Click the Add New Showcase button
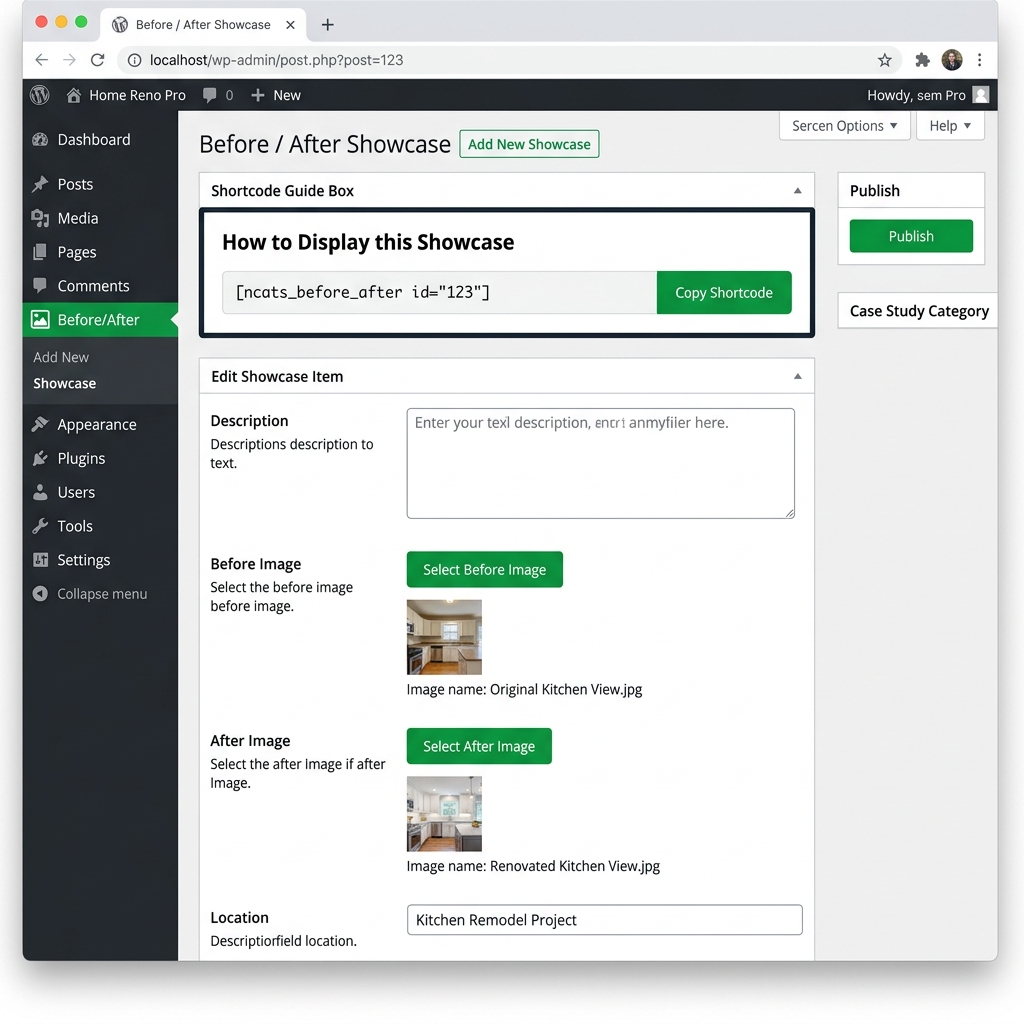This screenshot has width=1024, height=1024. click(x=529, y=144)
